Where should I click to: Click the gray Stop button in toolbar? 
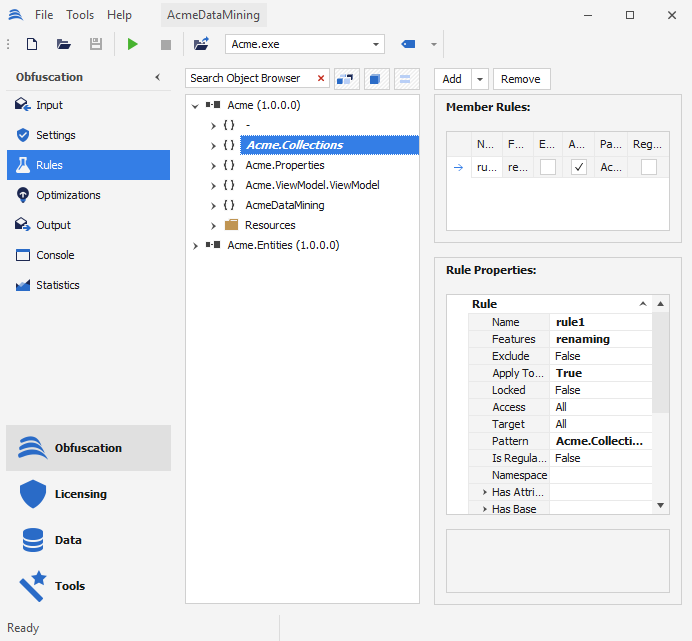coord(166,44)
